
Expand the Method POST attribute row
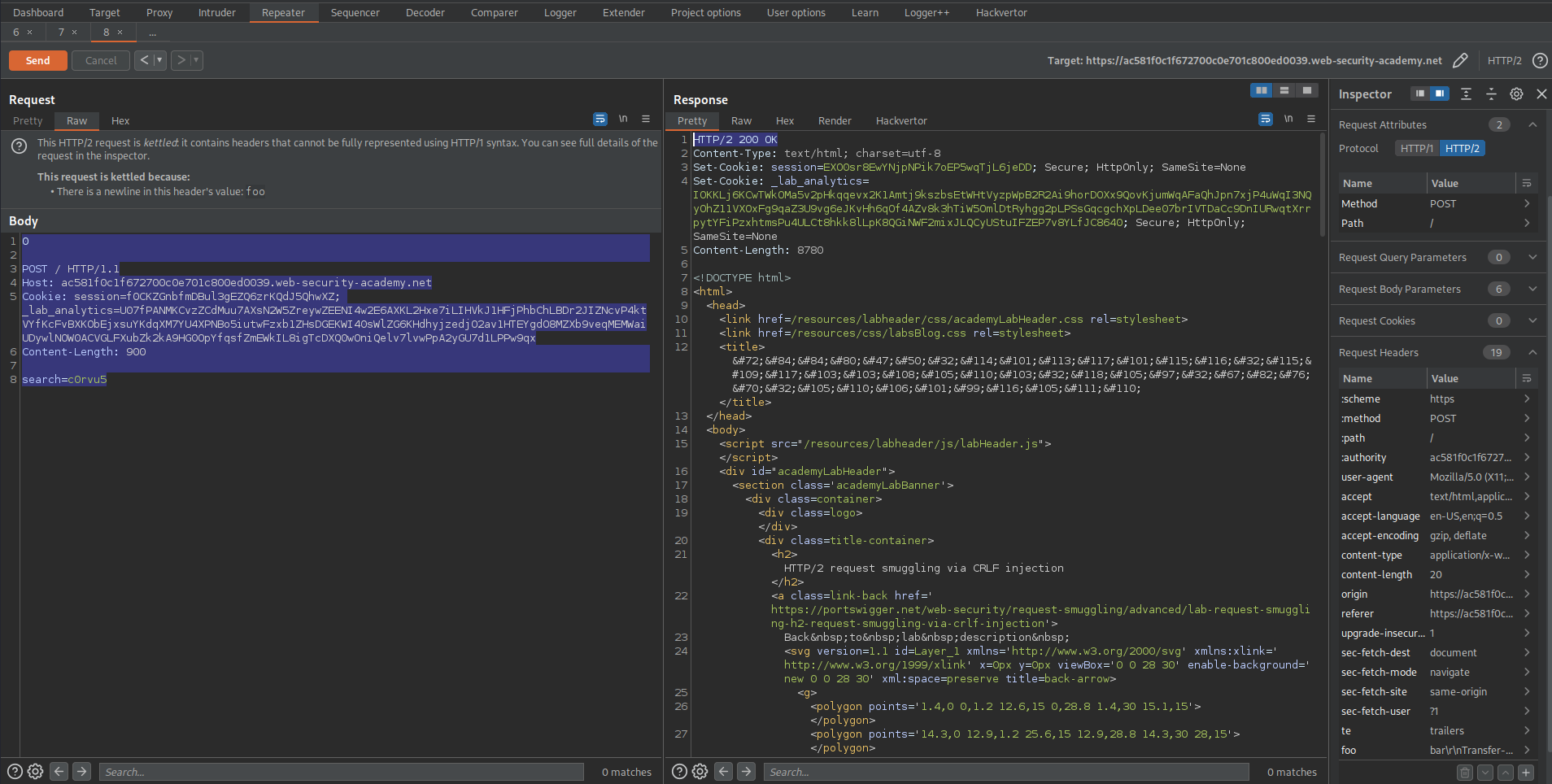pos(1527,203)
